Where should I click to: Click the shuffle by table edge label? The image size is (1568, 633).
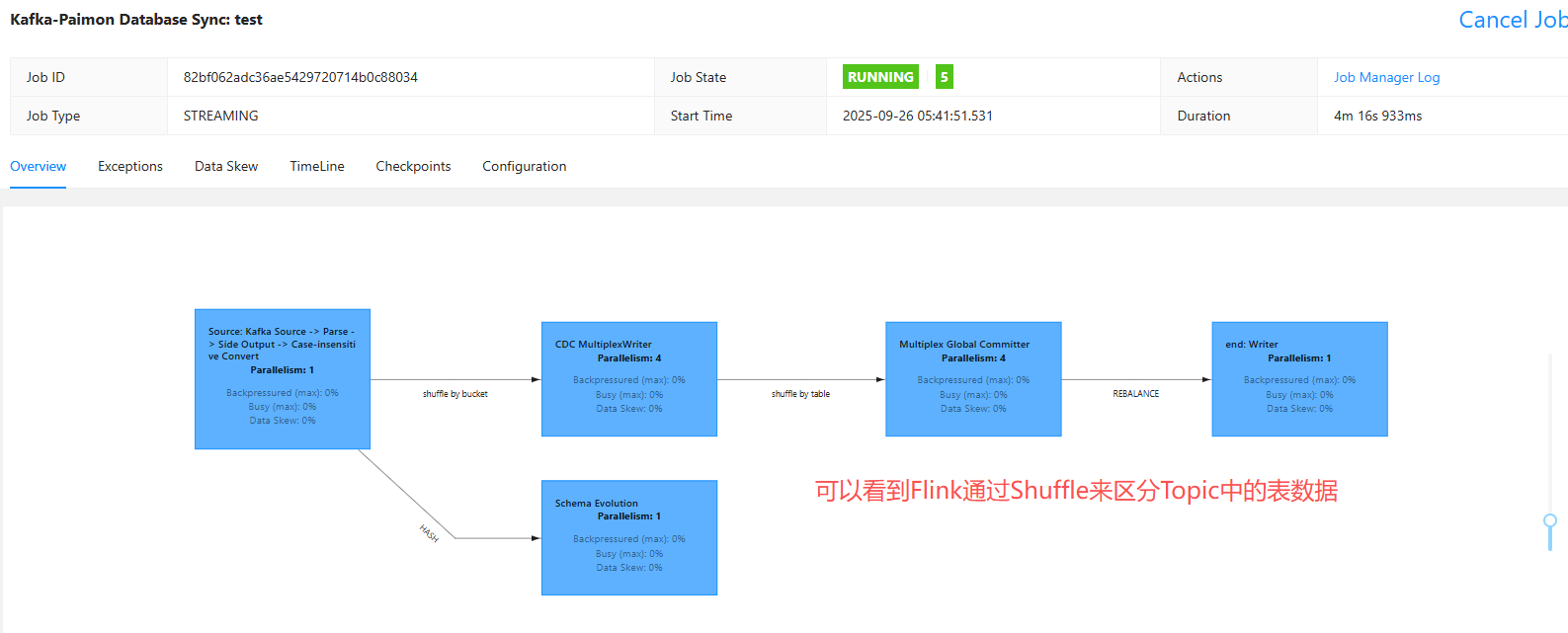click(800, 394)
